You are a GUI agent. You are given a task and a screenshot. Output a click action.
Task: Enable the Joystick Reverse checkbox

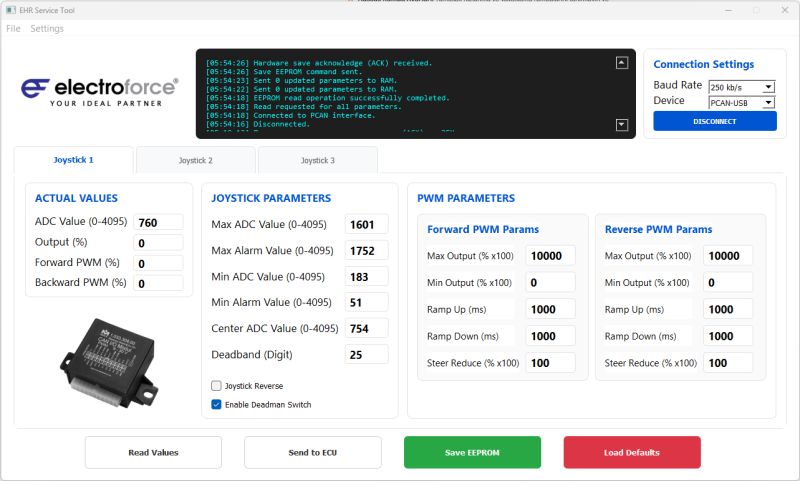216,386
